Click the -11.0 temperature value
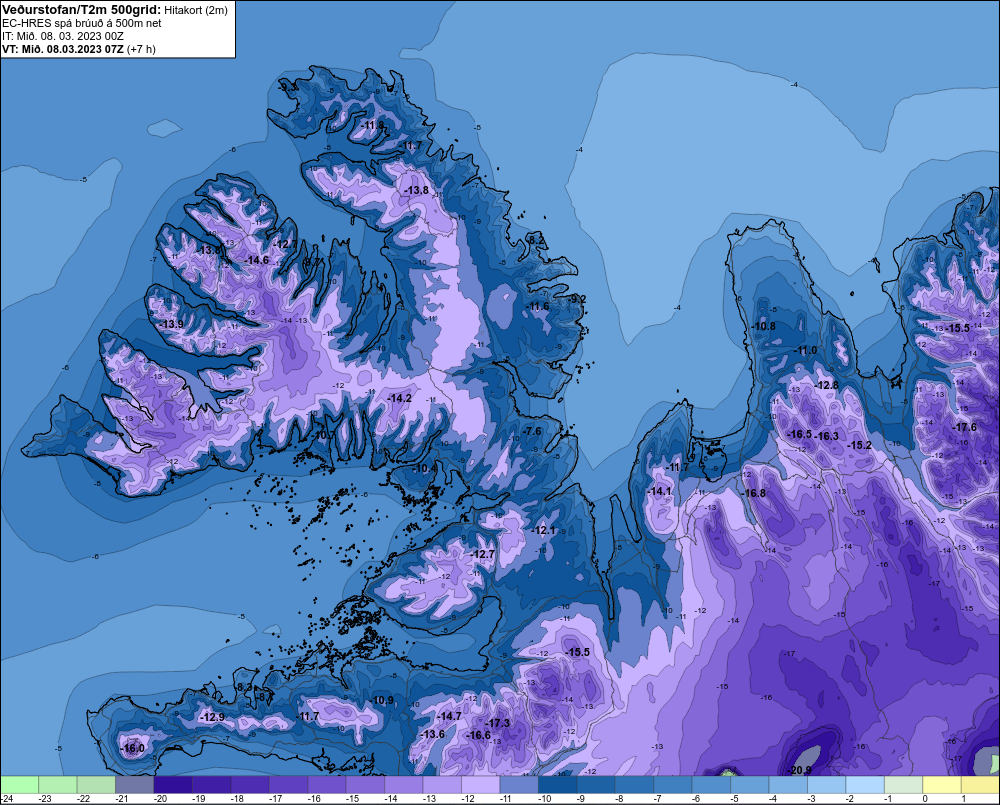Viewport: 1000px width, 805px height. pos(806,351)
